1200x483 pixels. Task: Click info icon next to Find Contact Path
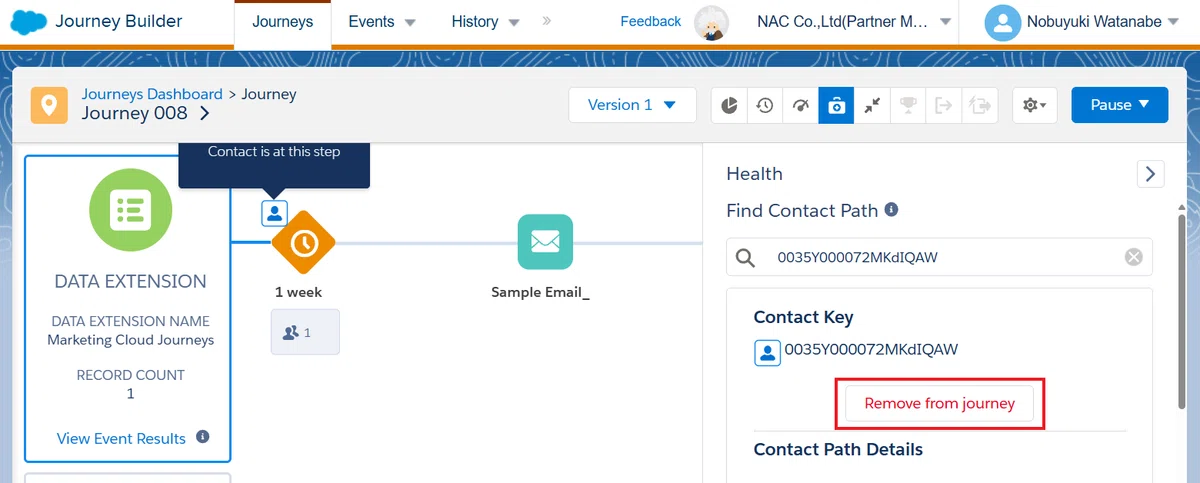[891, 210]
